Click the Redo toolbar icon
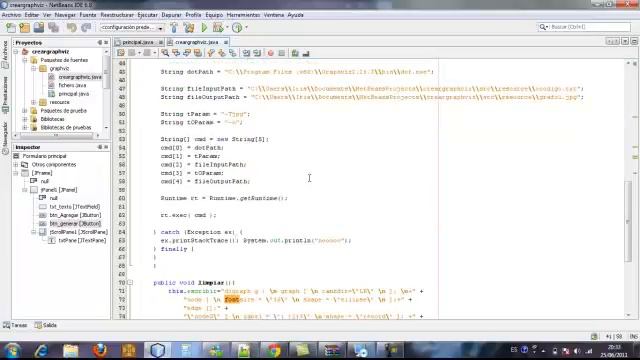Viewport: 640px width, 360px height. coord(86,27)
